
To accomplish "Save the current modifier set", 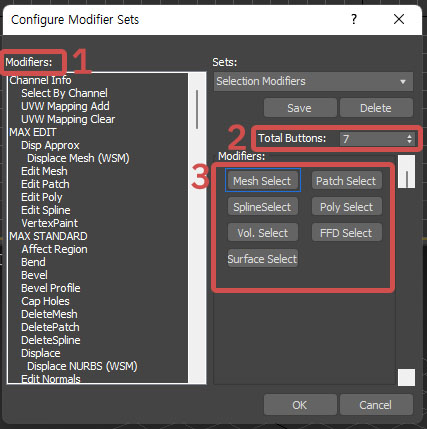I will (300, 108).
